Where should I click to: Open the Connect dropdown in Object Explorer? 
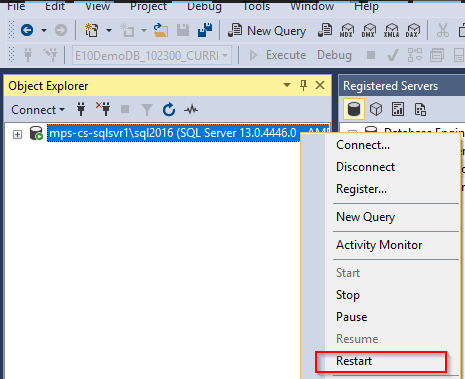coord(38,110)
